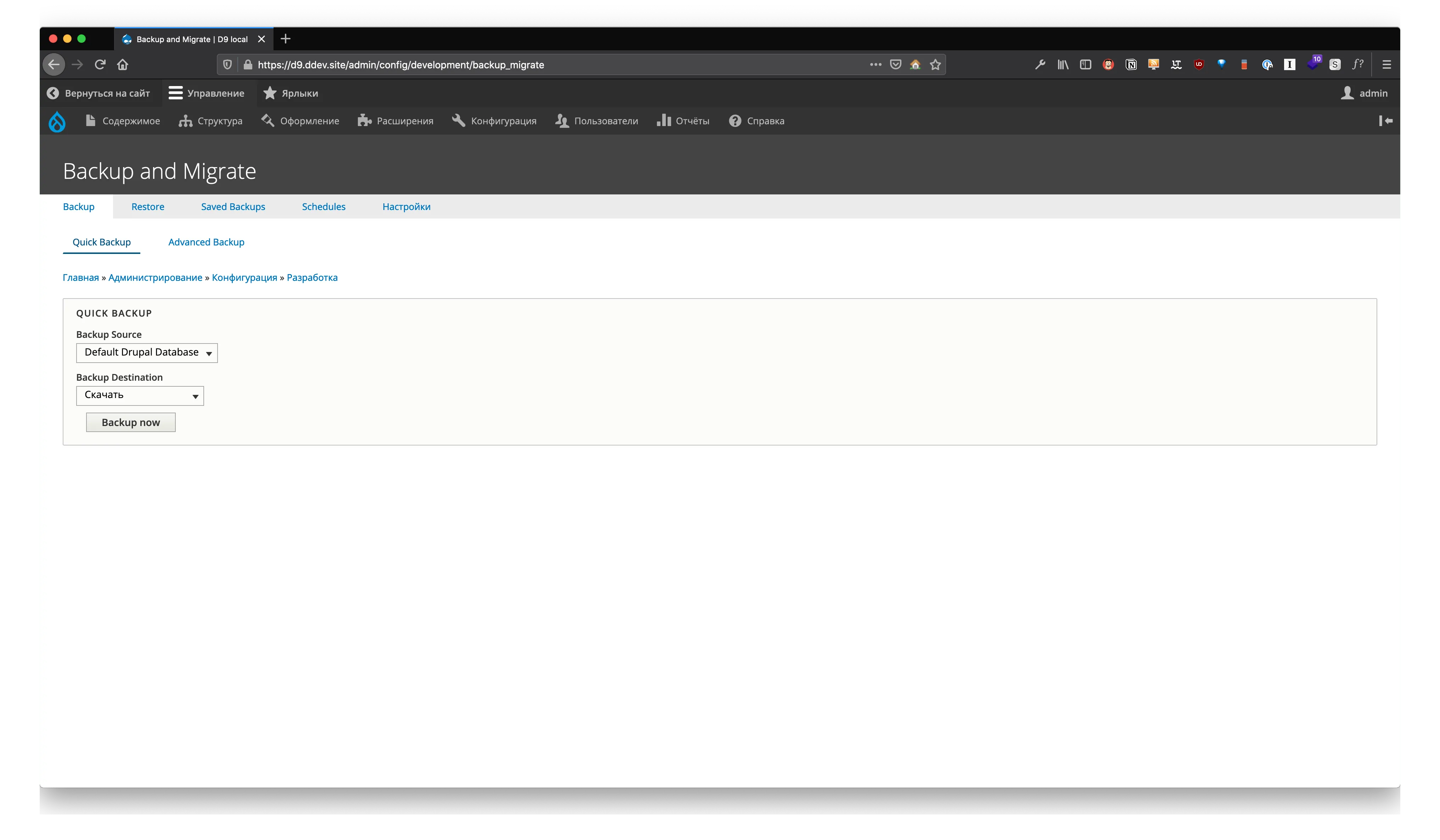Follow the Администрирование breadcrumb link

[x=156, y=278]
